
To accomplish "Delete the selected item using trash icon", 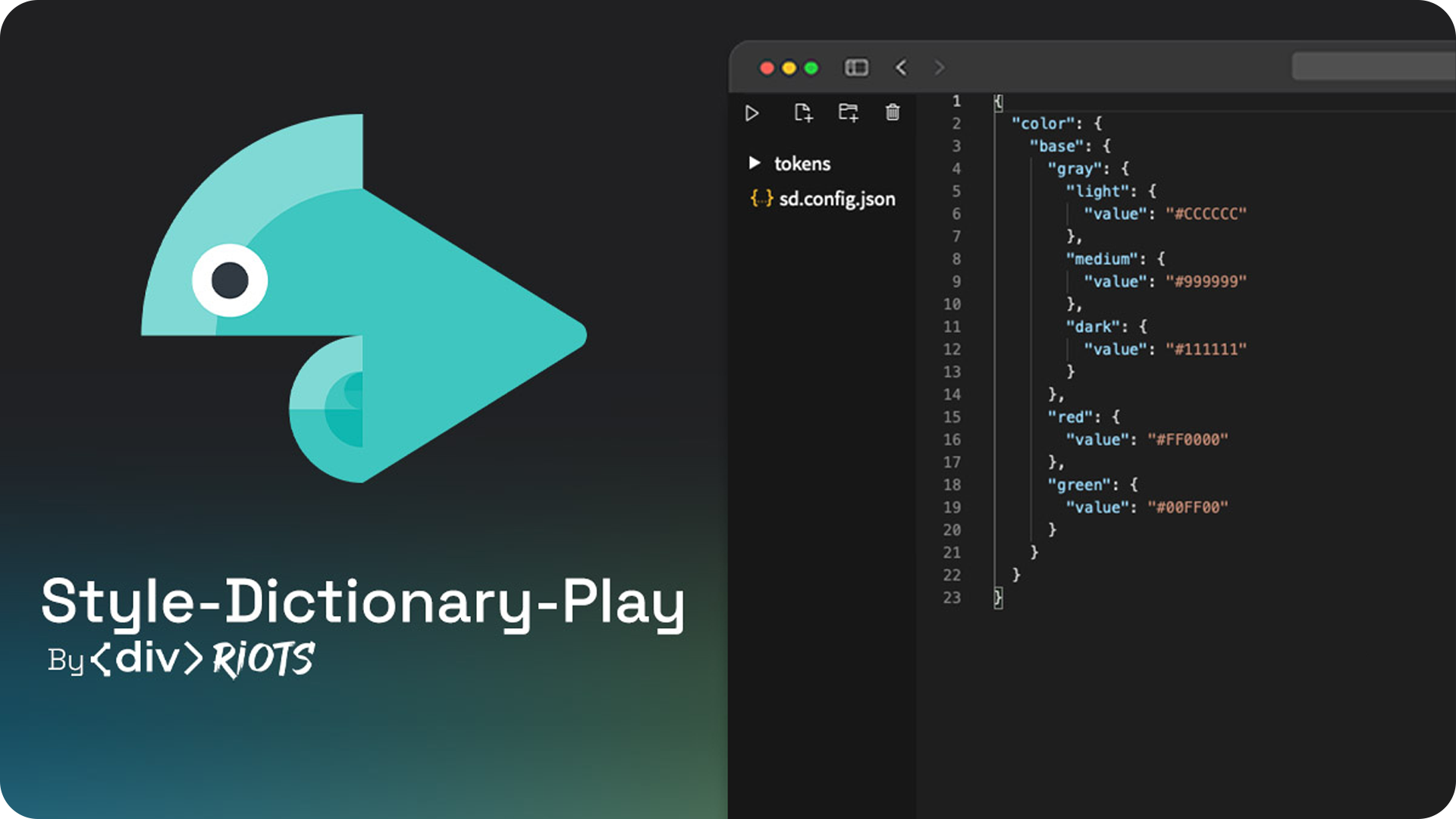I will click(892, 113).
